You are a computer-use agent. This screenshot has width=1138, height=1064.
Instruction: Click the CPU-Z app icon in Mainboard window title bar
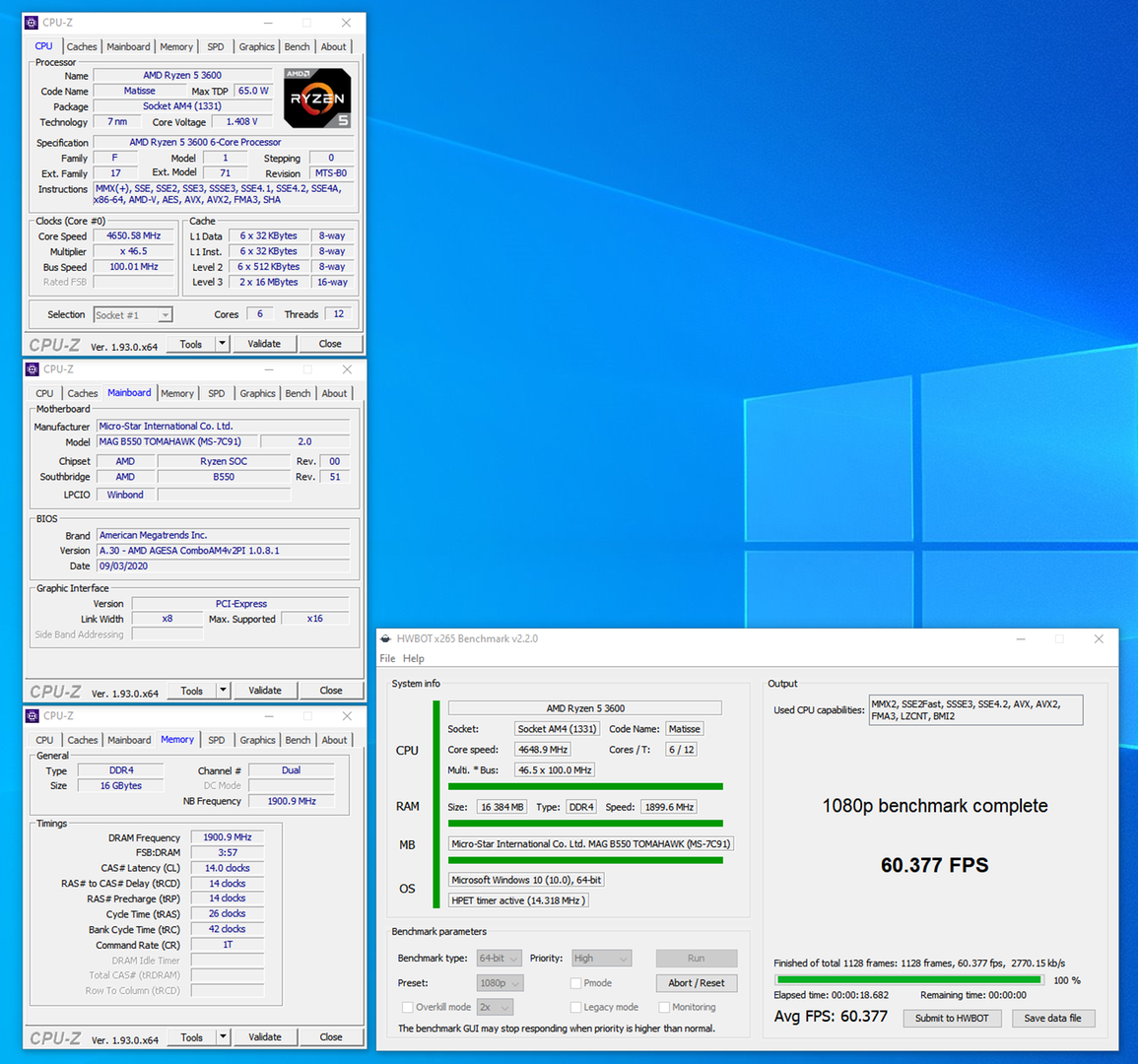33,369
